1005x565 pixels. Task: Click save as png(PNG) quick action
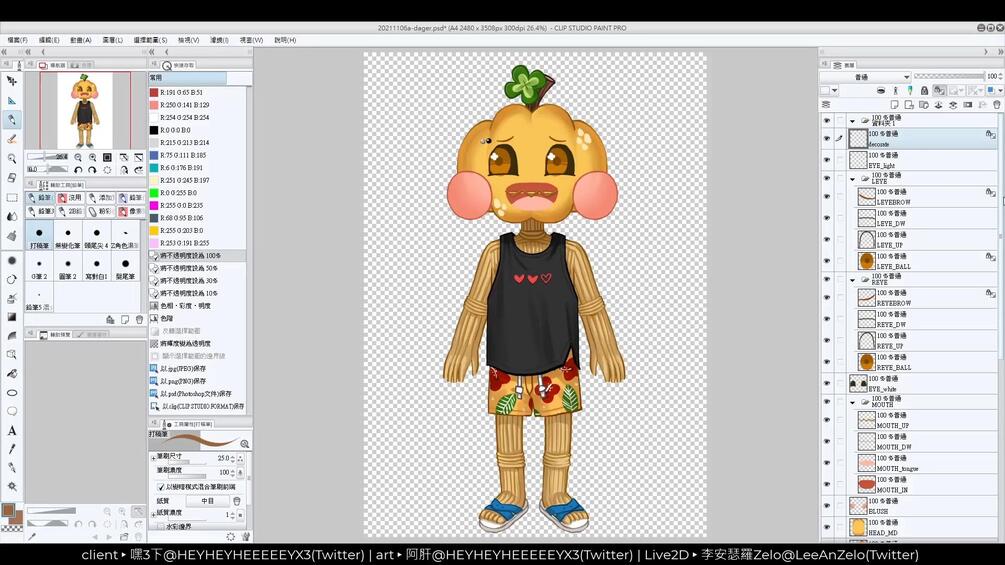pyautogui.click(x=197, y=381)
